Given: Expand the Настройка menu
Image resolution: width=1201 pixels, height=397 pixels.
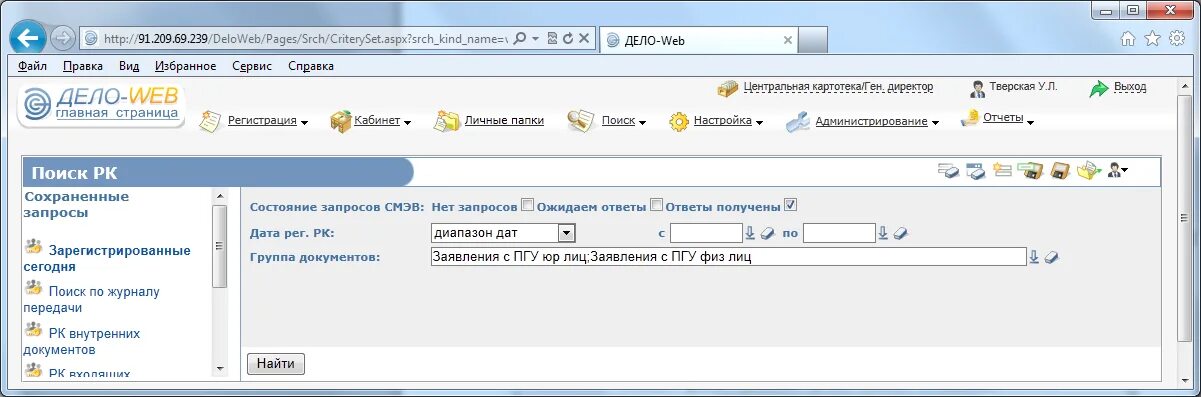Looking at the screenshot, I should (x=760, y=123).
